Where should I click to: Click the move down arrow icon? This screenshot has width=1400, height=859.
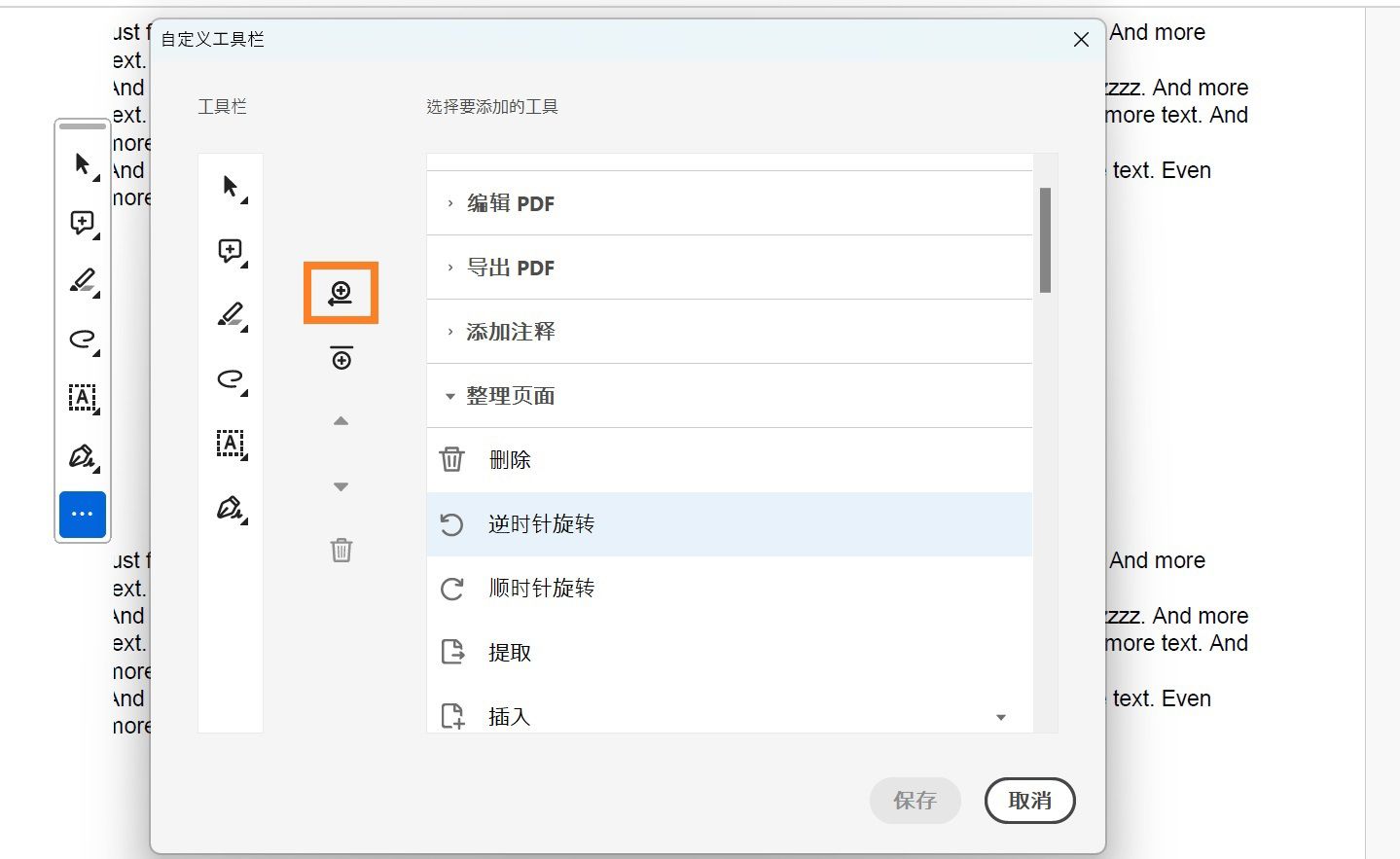tap(341, 486)
